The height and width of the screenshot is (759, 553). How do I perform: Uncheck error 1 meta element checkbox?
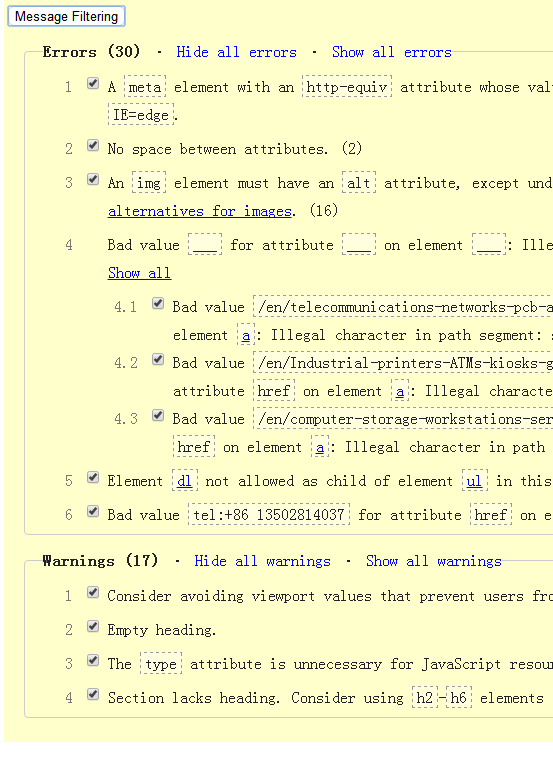tap(93, 83)
